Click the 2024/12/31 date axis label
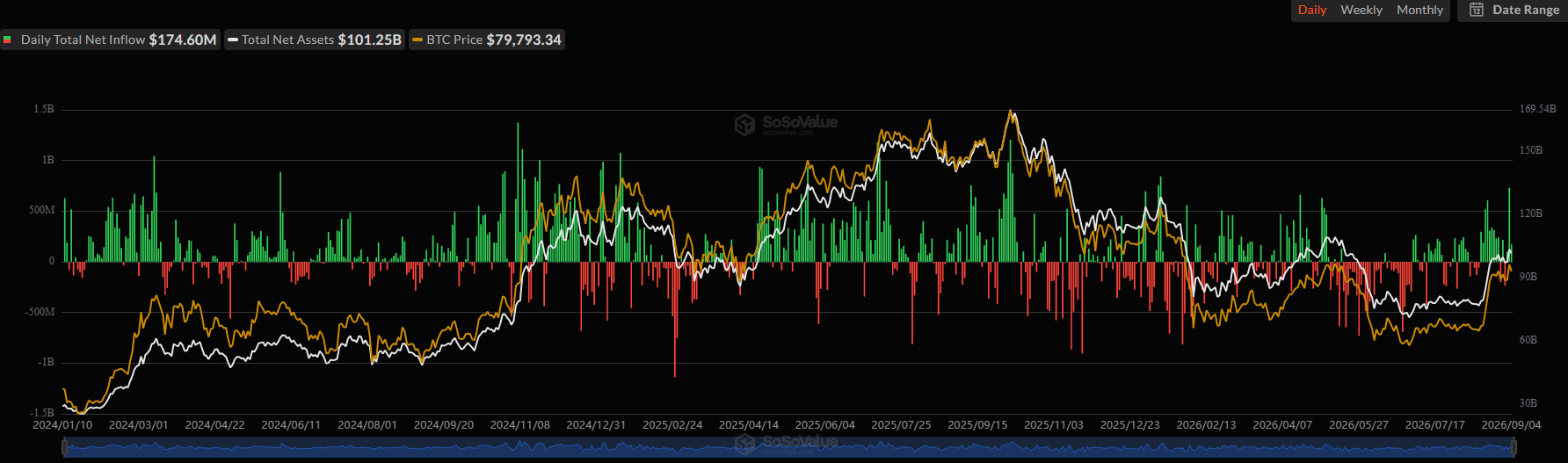 tap(596, 424)
